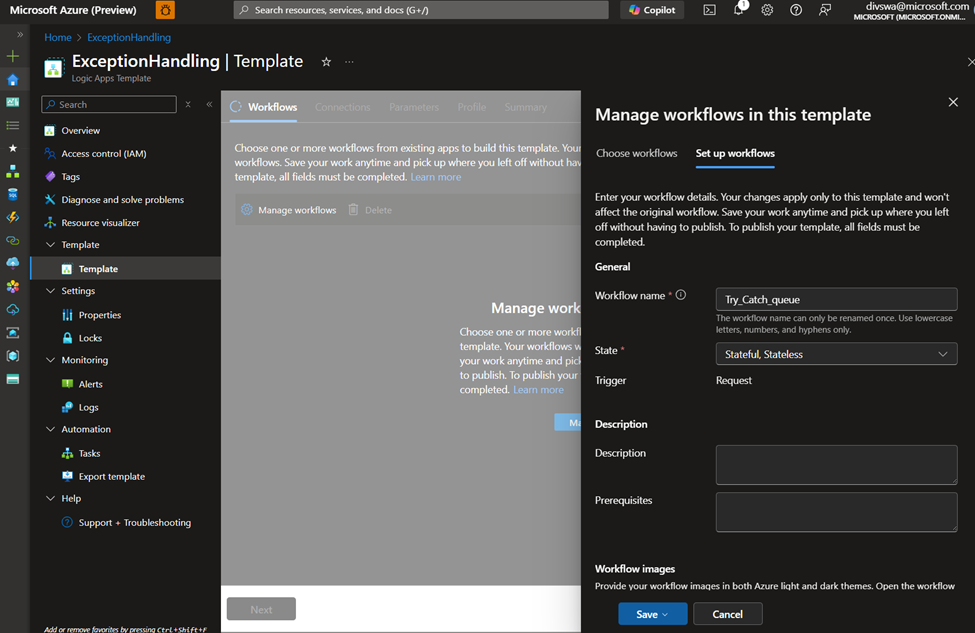Open Overview in resource menu
This screenshot has height=633, width=975.
point(80,131)
